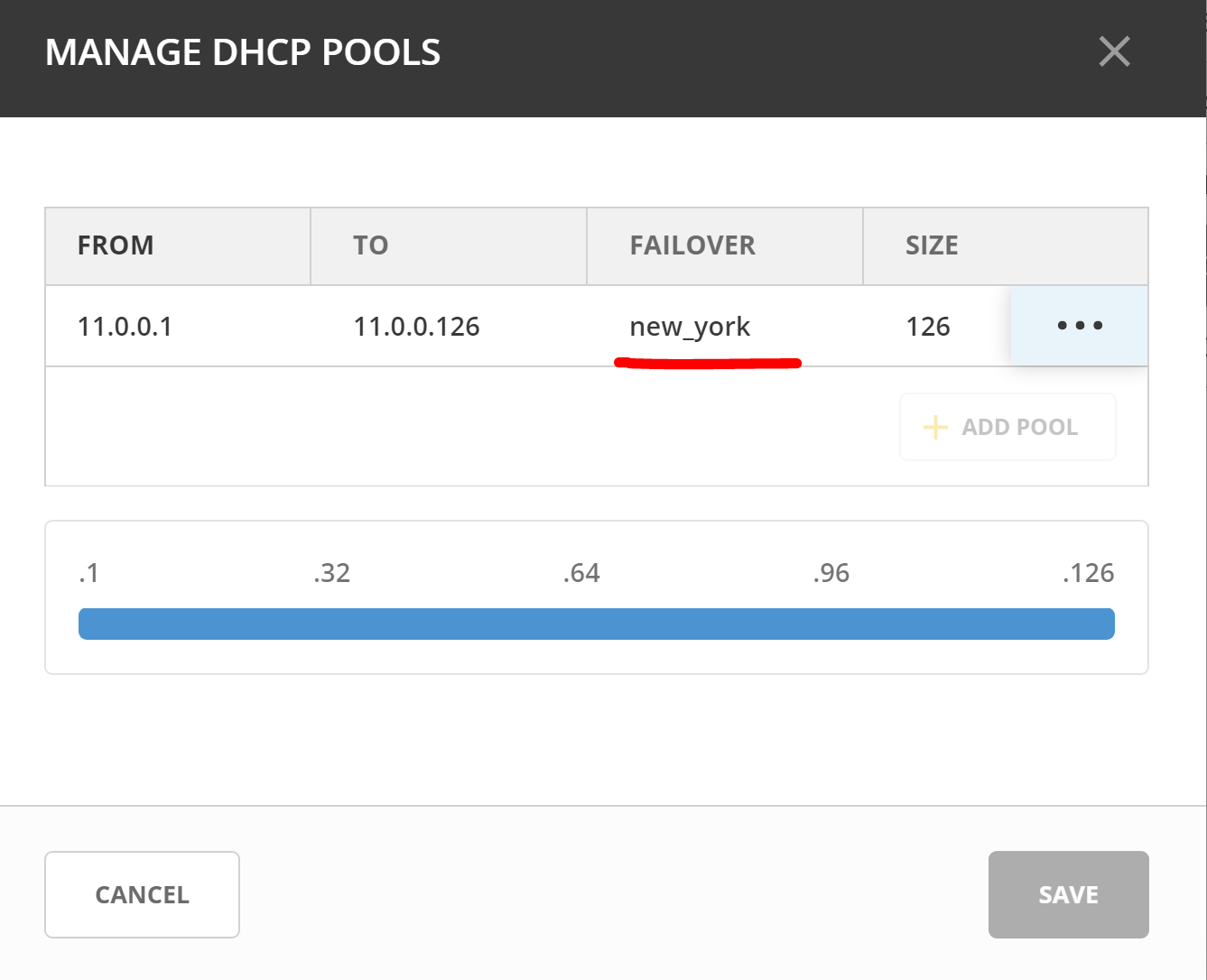Viewport: 1207px width, 980px height.
Task: Click the TO column header
Action: [370, 245]
